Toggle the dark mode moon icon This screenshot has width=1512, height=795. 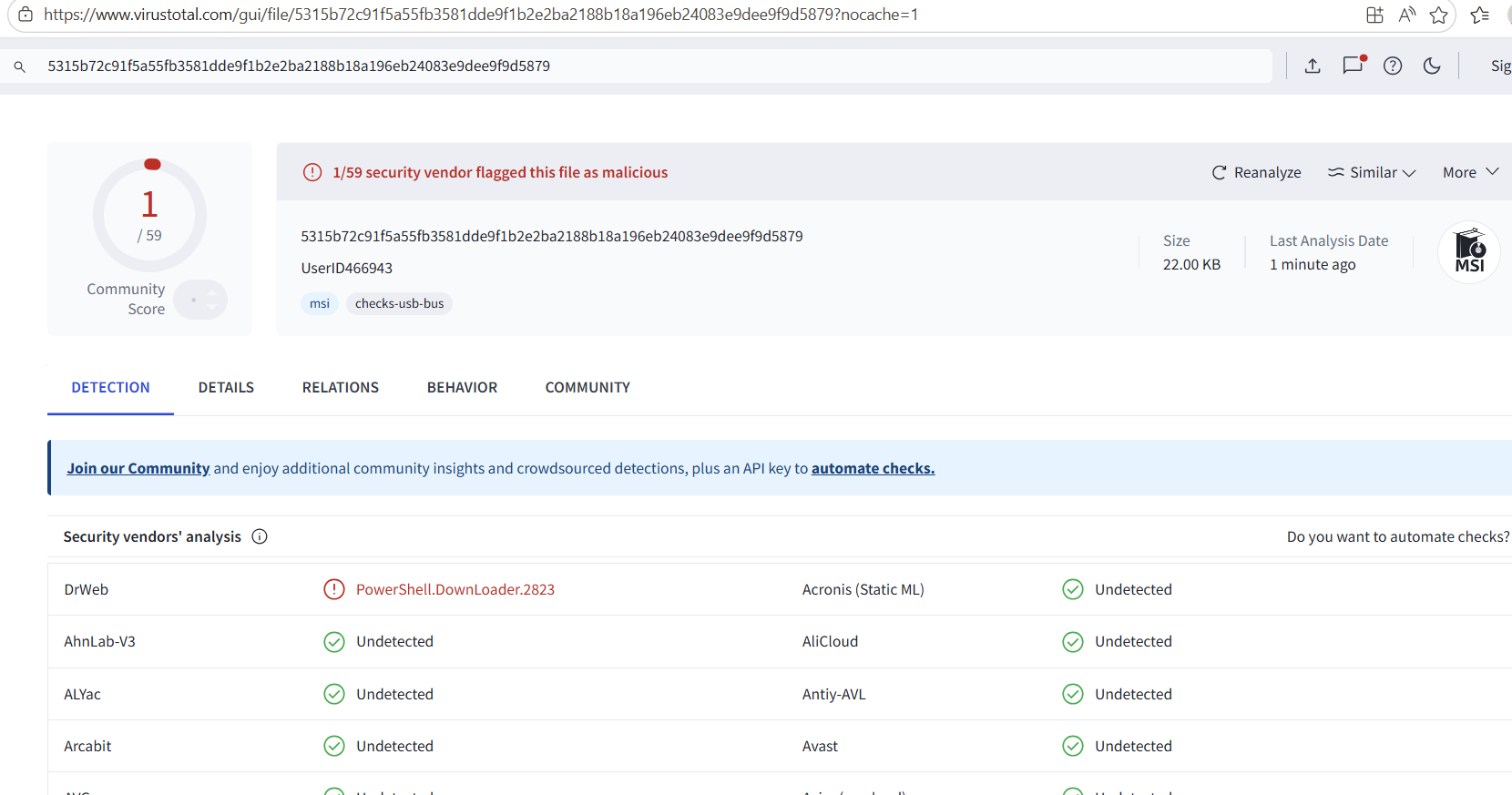pos(1432,66)
